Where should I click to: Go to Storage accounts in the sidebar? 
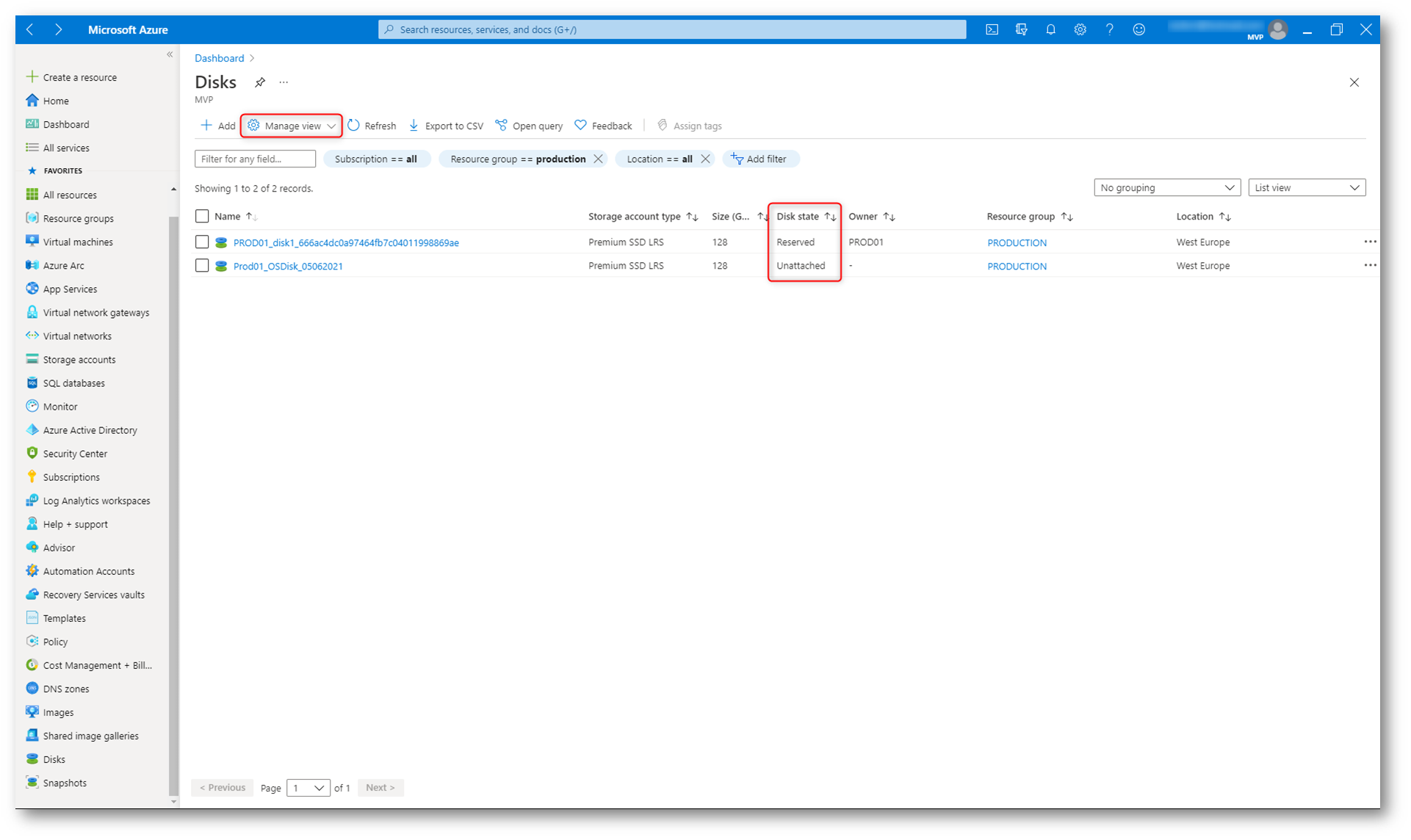(79, 360)
